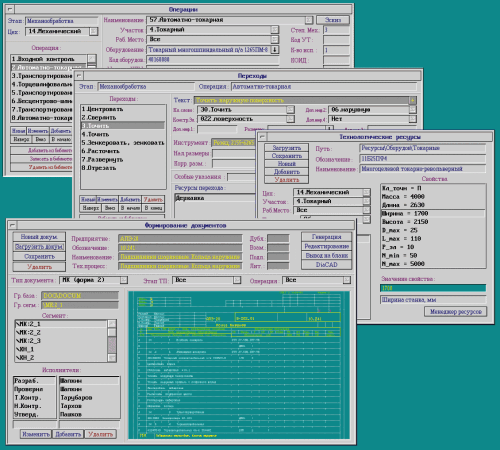Click Сохранить in Формирование документов
Screen dimensions: 500x450
point(39,257)
